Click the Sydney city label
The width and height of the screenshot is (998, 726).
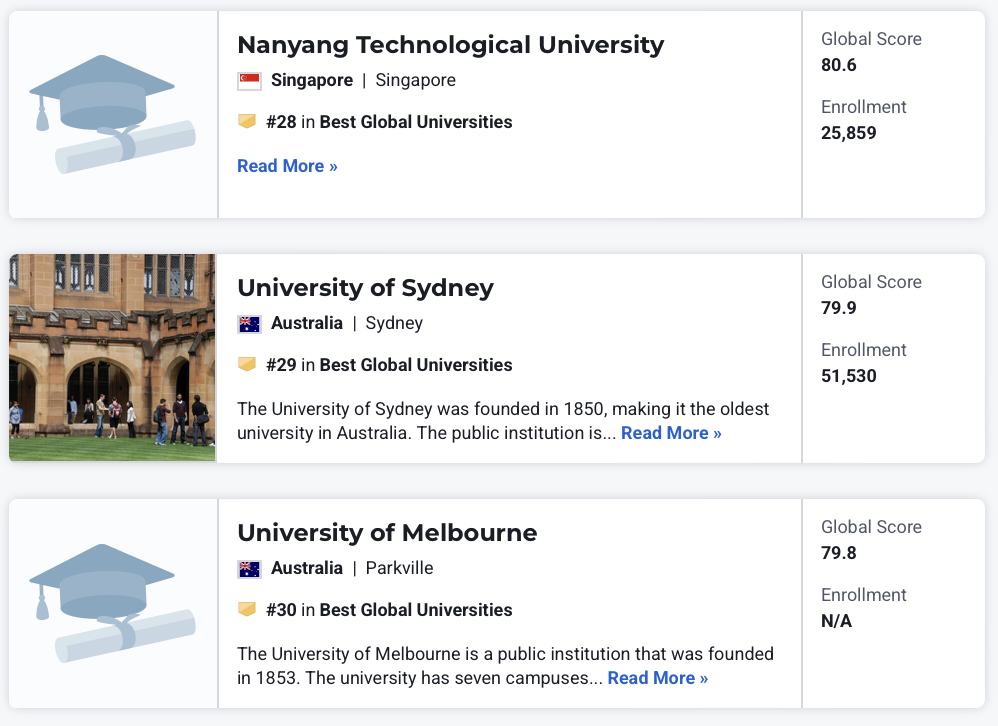394,323
